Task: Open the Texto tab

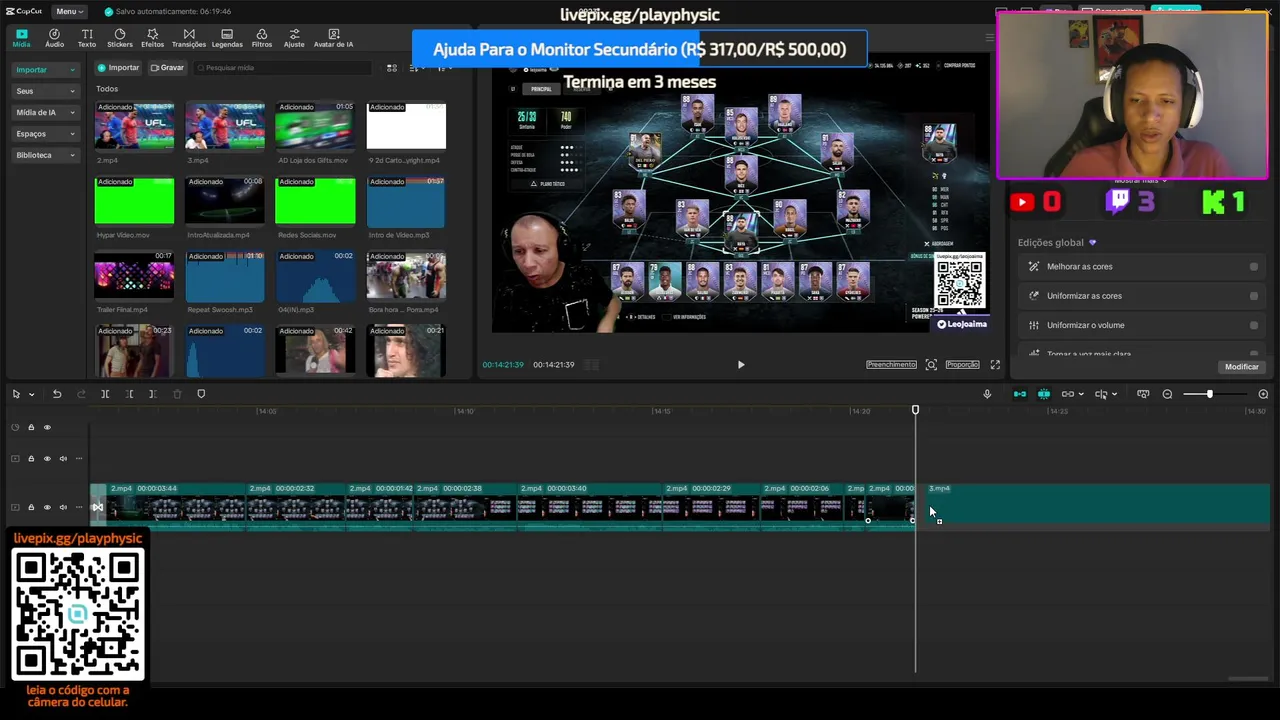Action: [x=87, y=38]
